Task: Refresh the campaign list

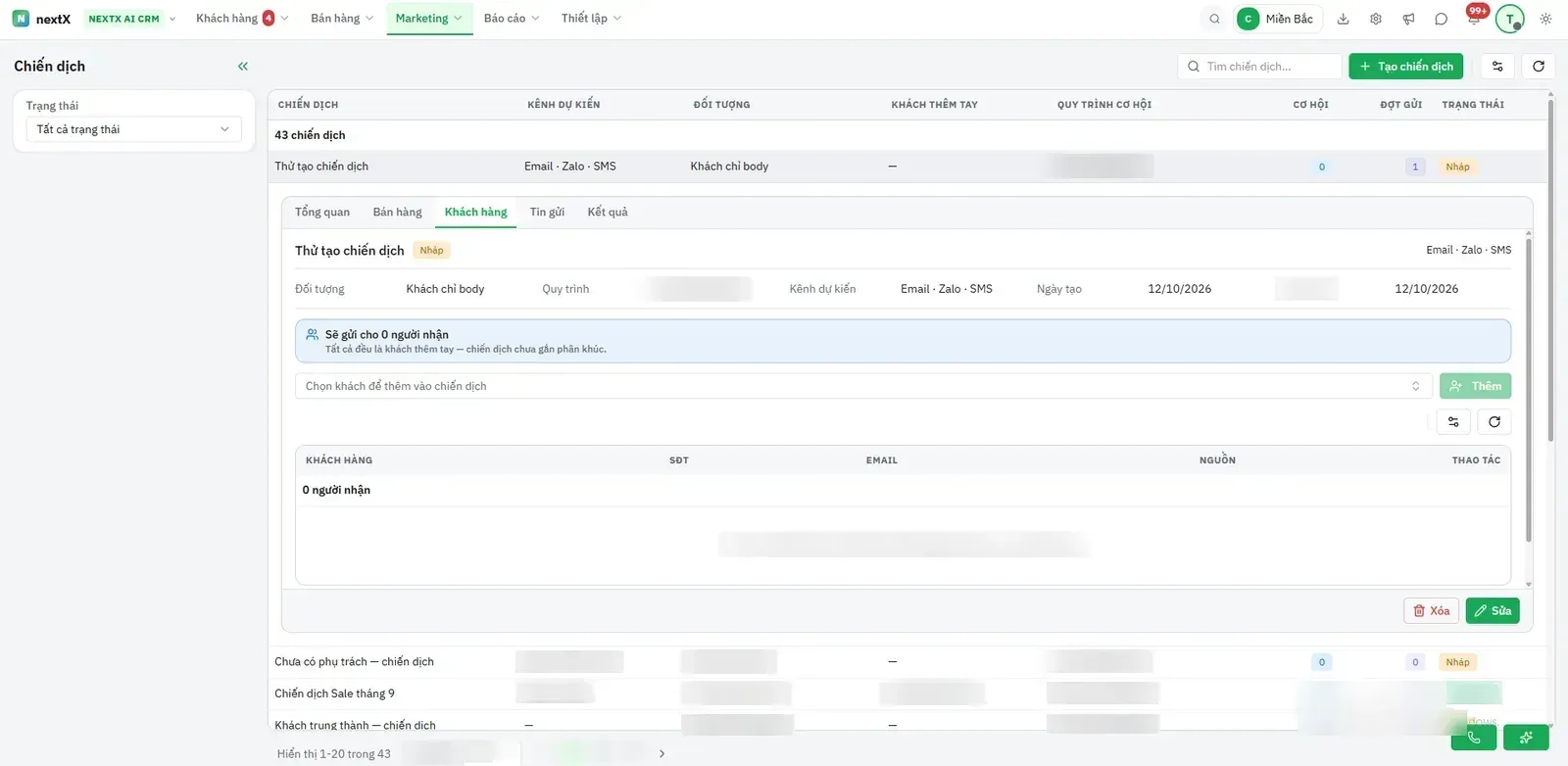Action: (x=1539, y=67)
